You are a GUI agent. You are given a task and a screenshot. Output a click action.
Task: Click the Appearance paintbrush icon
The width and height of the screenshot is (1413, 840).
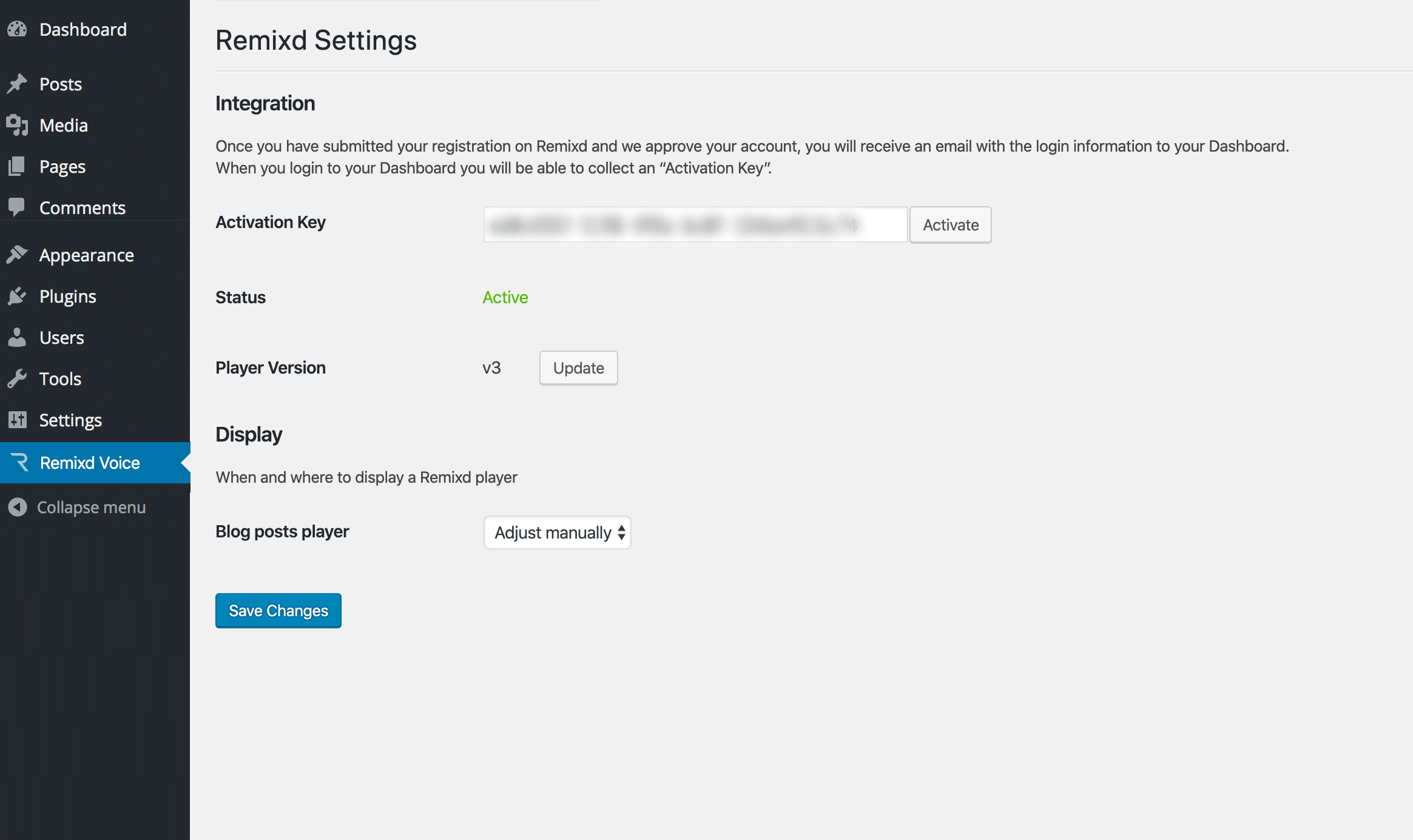pos(17,255)
